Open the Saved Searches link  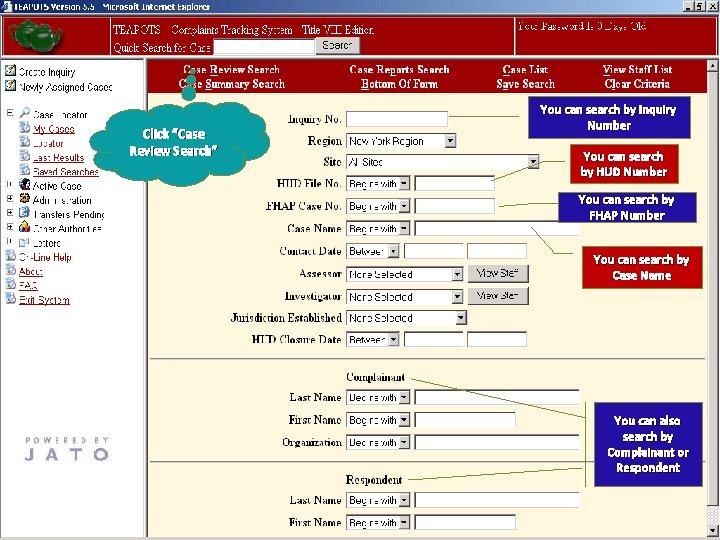coord(66,172)
